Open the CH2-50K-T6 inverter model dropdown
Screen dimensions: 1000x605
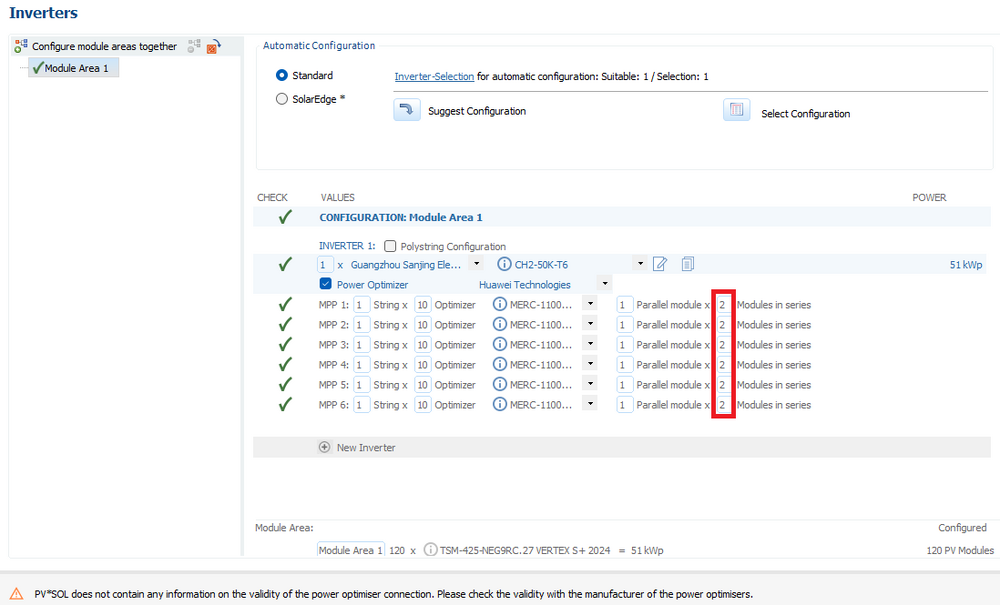point(640,263)
